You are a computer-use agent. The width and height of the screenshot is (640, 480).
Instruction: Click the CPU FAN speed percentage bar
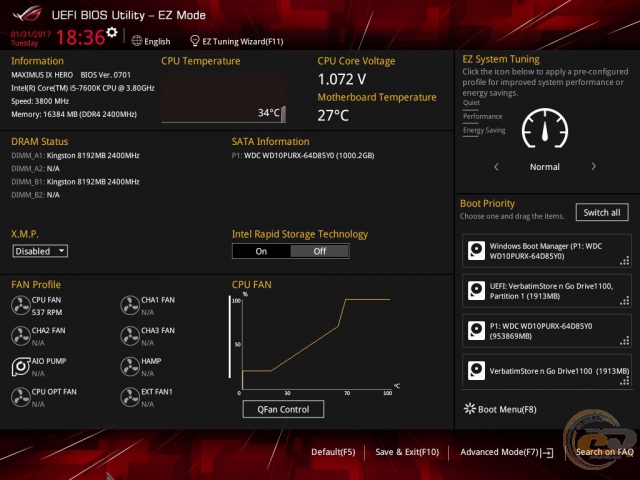coord(230,337)
